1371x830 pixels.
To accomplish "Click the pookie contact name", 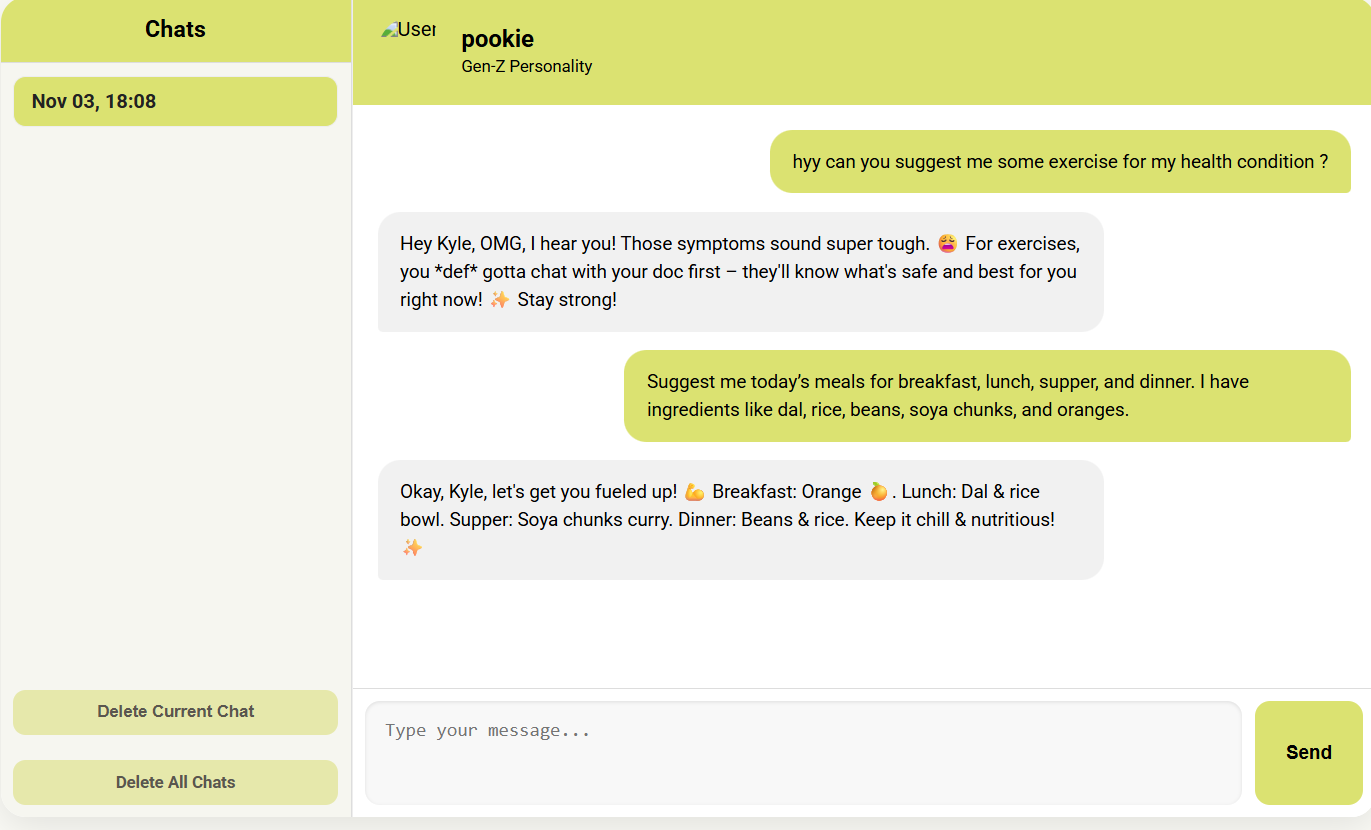I will click(497, 39).
